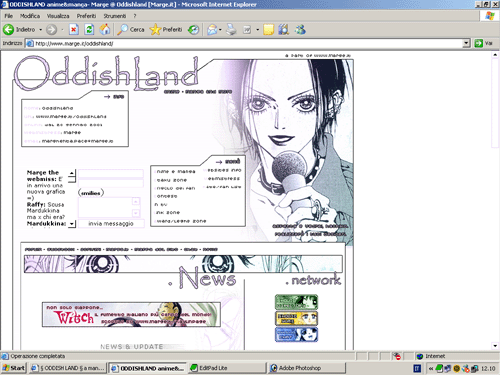
Task: Click the invia messaggio button
Action: pos(111,224)
